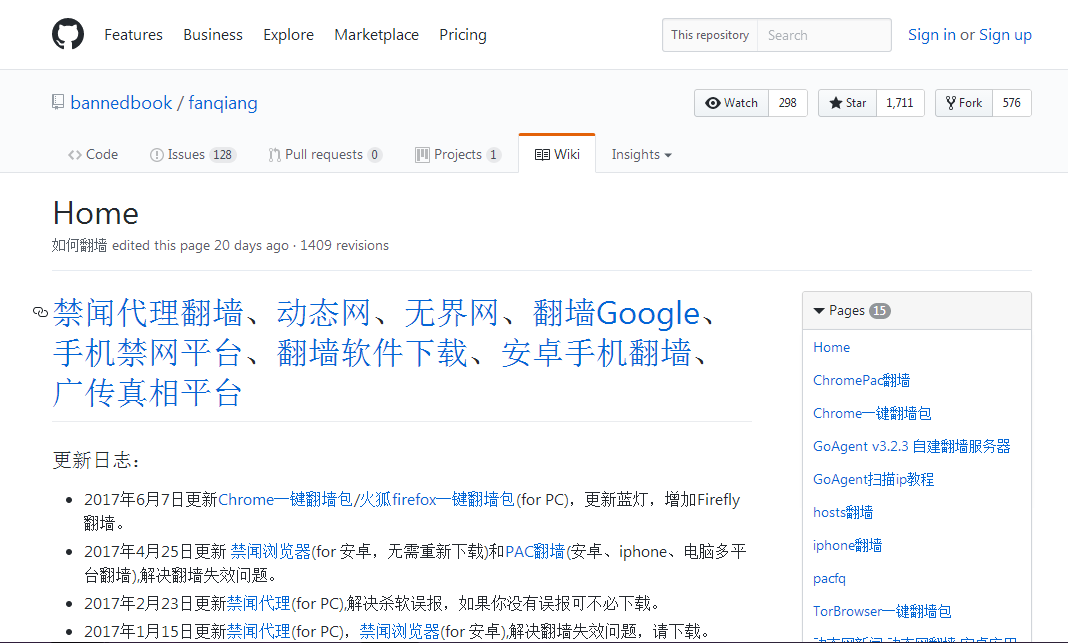The image size is (1068, 643).
Task: Click the GitHub octocat logo
Action: [68, 34]
